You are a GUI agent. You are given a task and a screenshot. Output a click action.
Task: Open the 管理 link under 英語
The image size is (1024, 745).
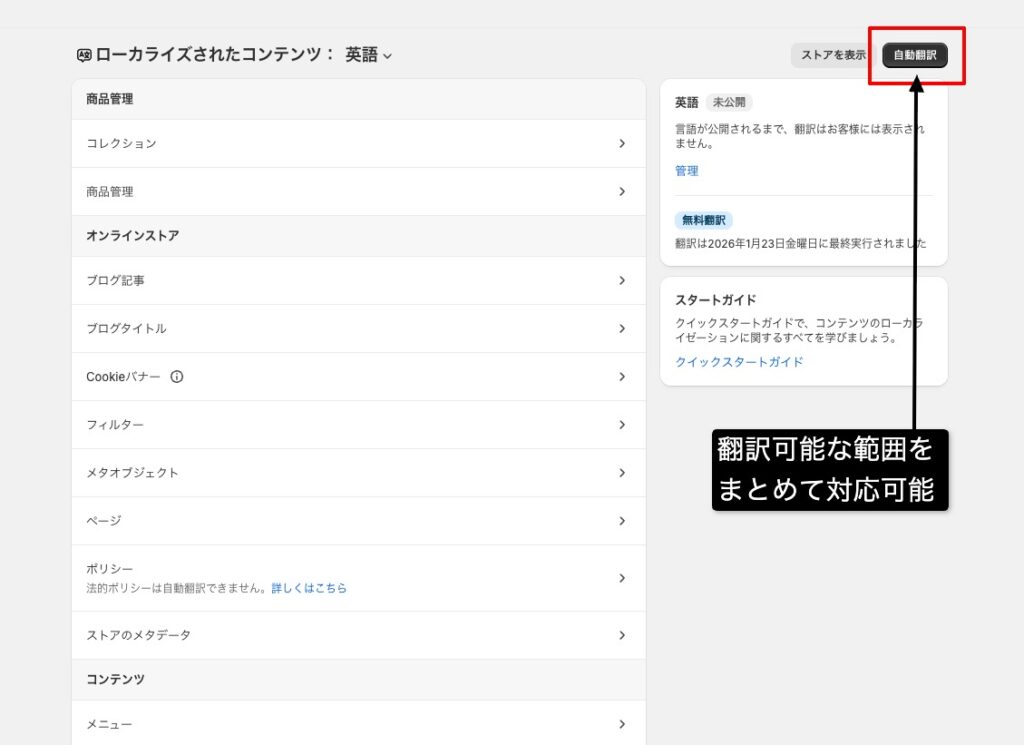tap(687, 170)
